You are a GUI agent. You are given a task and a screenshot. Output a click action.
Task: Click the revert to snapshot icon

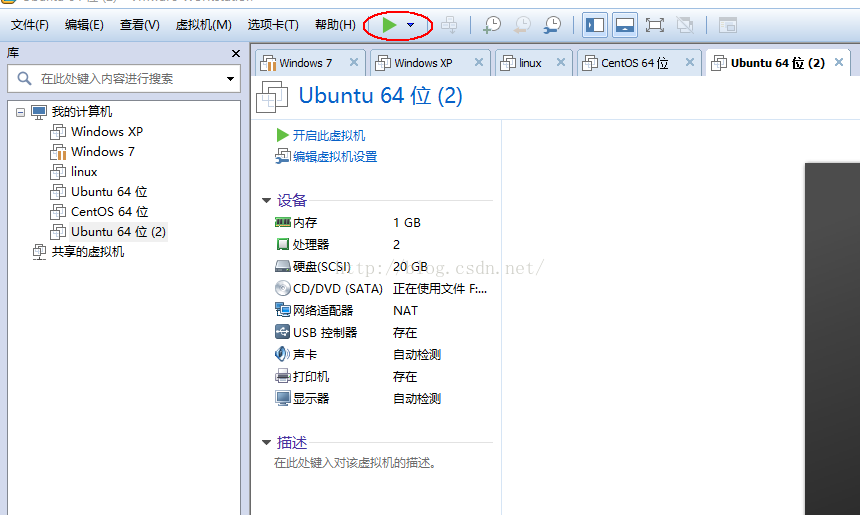522,25
